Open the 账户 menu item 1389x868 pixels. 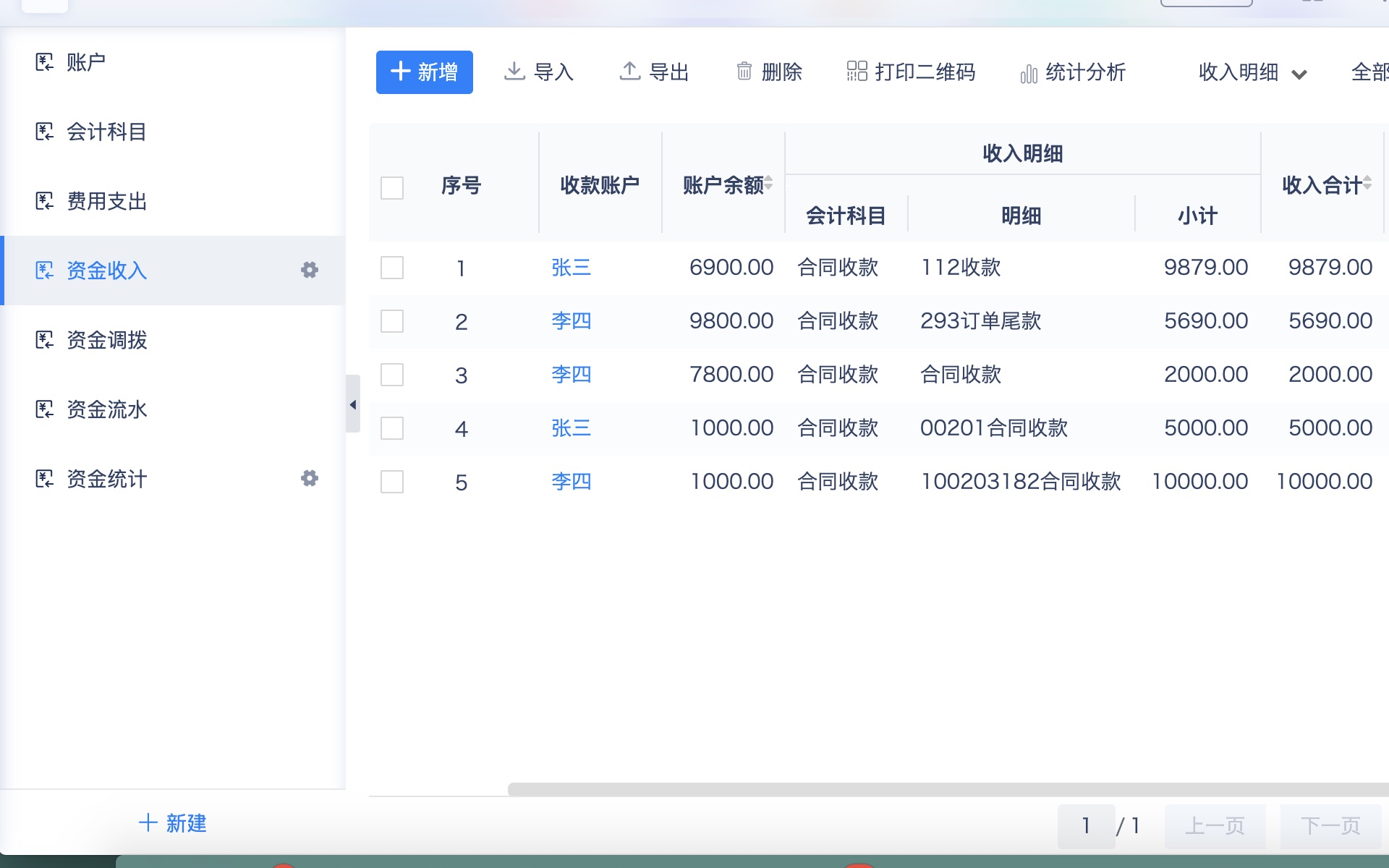tap(173, 62)
